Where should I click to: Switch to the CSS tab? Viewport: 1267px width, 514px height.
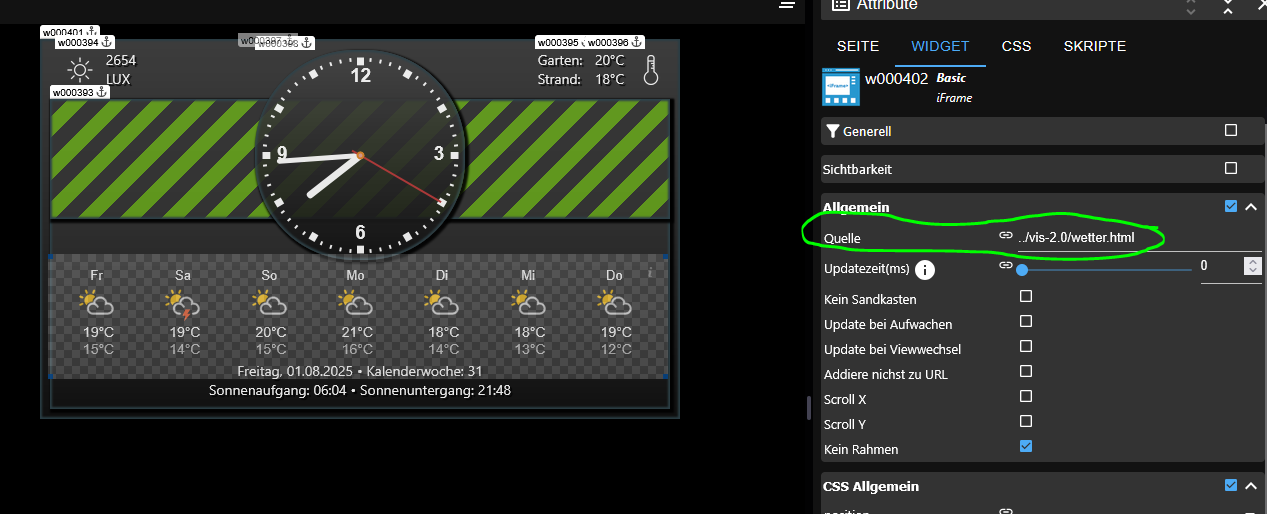click(1016, 46)
